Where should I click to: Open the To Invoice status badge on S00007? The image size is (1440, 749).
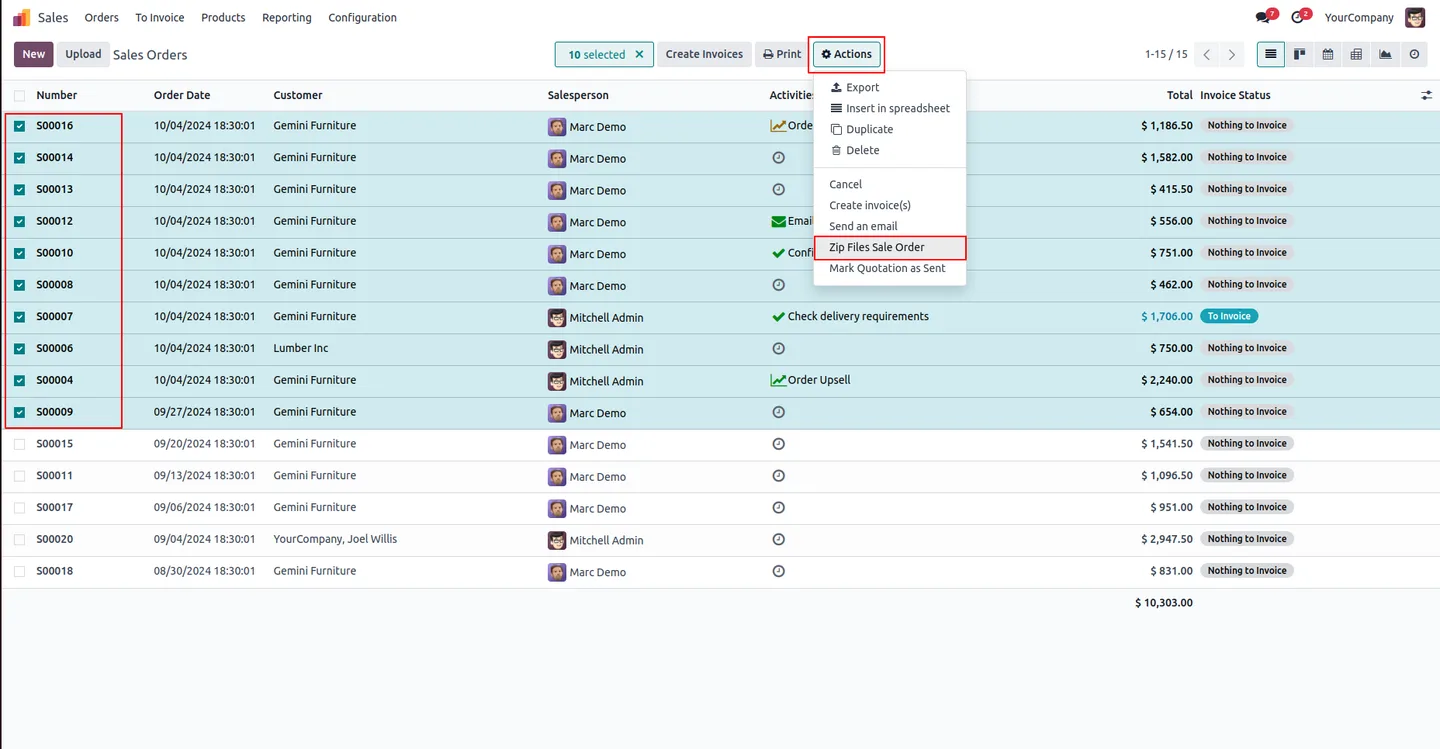pyautogui.click(x=1229, y=316)
